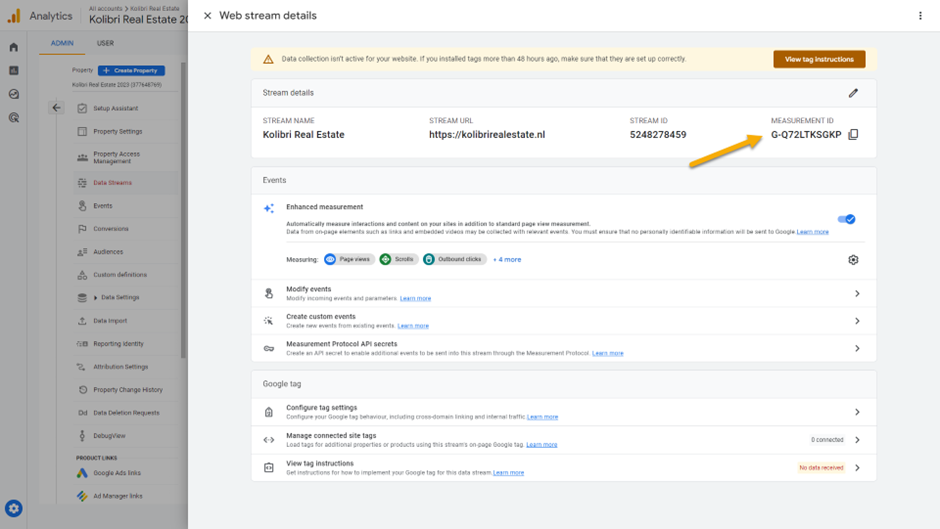Click the Outbound clicks measuring chip
Image resolution: width=940 pixels, height=529 pixels.
[454, 259]
